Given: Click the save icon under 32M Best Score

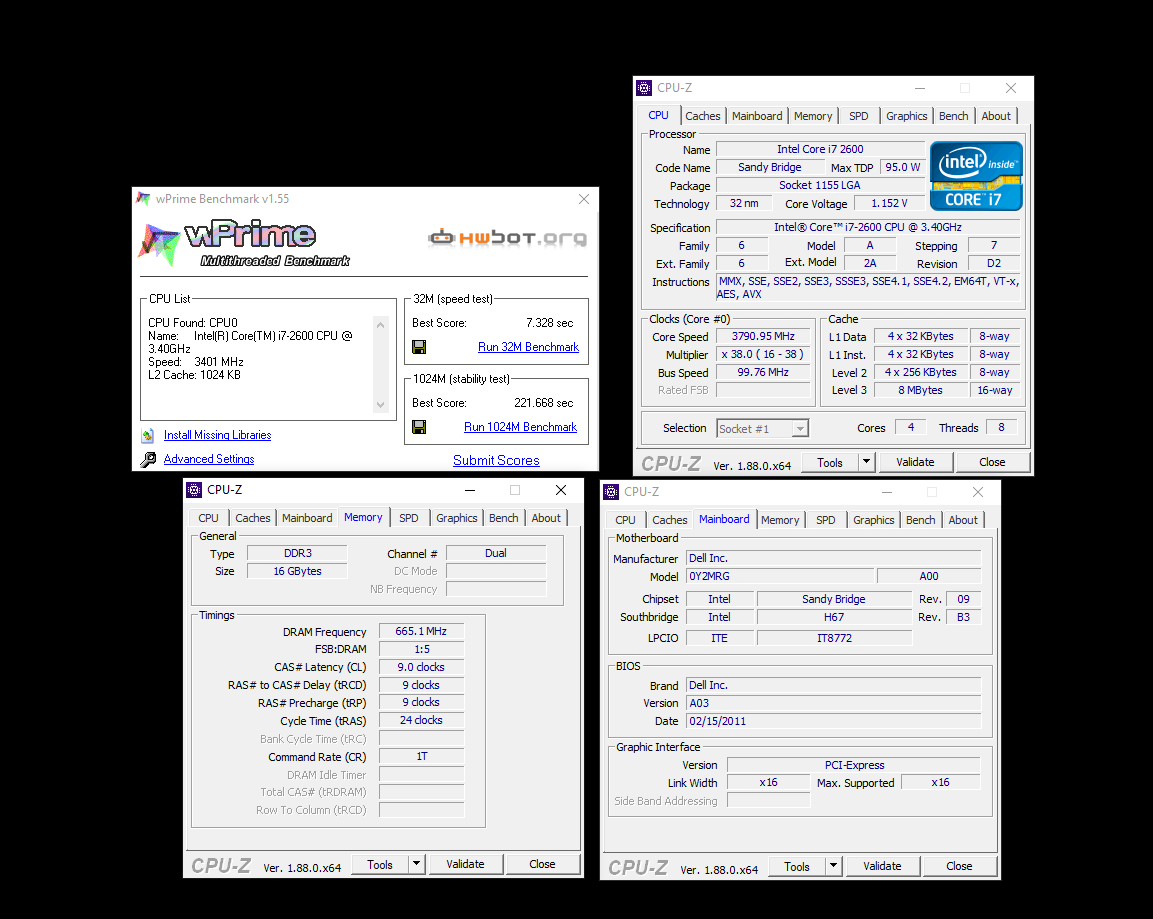Looking at the screenshot, I should pos(419,347).
